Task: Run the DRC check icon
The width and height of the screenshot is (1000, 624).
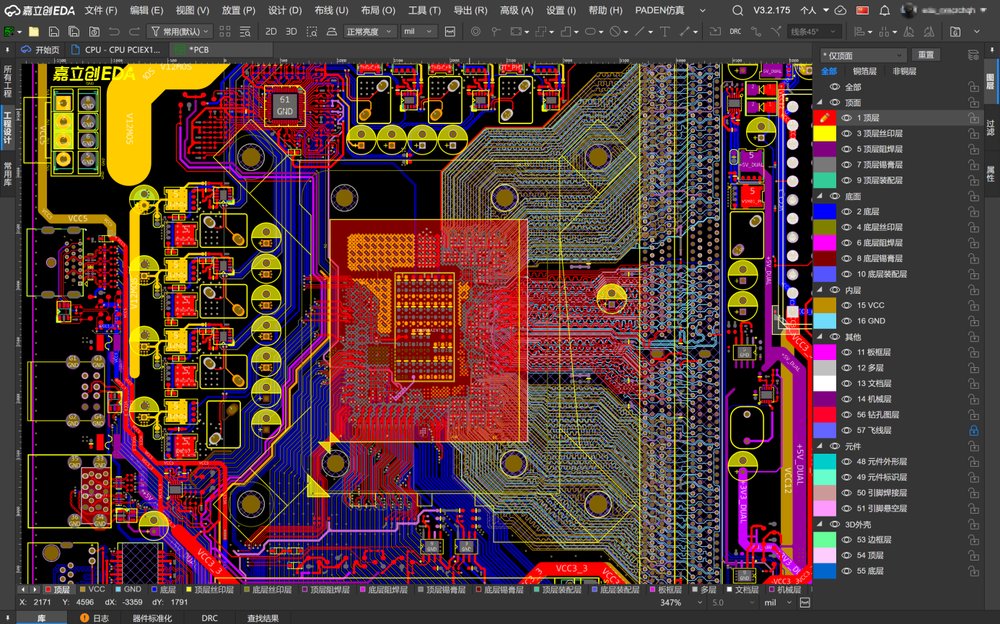Action: tap(735, 31)
